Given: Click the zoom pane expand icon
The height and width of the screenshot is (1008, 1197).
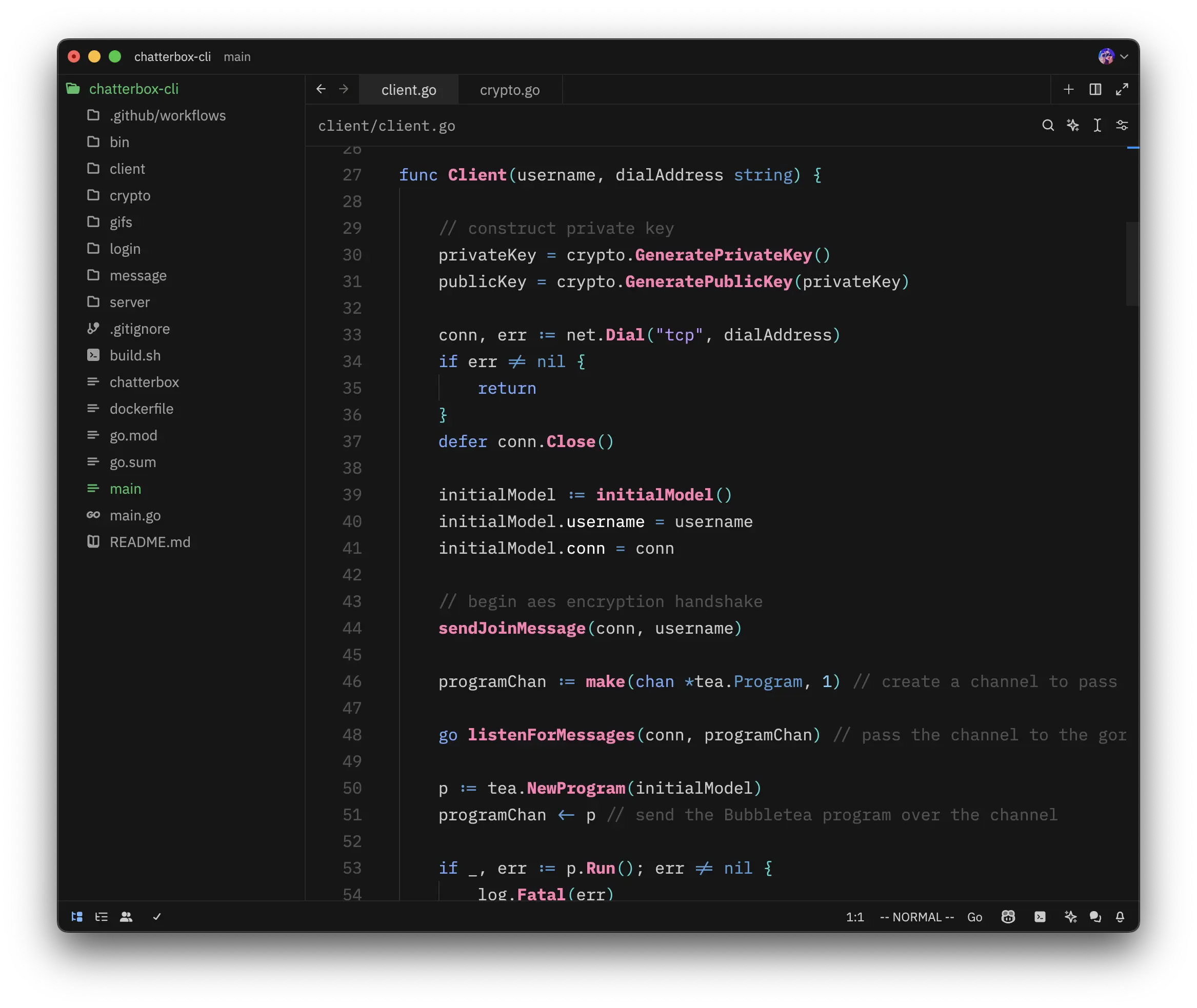Looking at the screenshot, I should pos(1122,89).
